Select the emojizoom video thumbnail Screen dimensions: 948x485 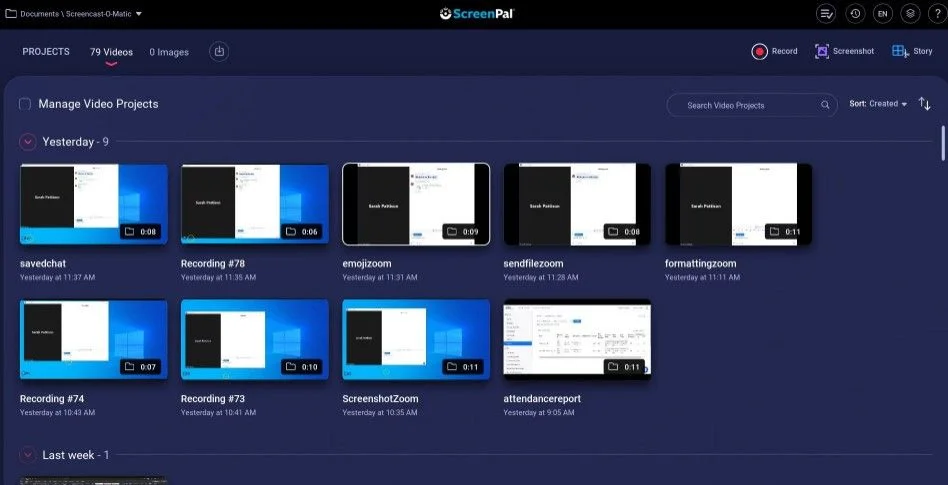point(416,204)
